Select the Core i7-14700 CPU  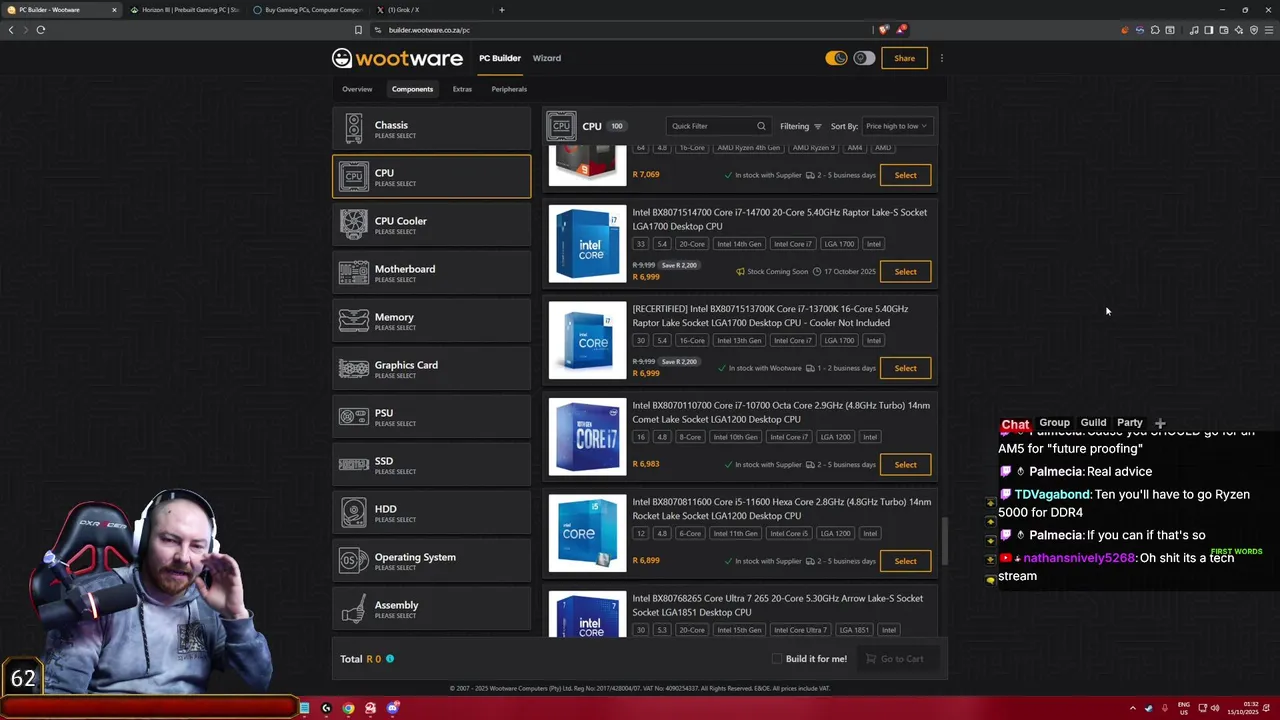(x=905, y=272)
